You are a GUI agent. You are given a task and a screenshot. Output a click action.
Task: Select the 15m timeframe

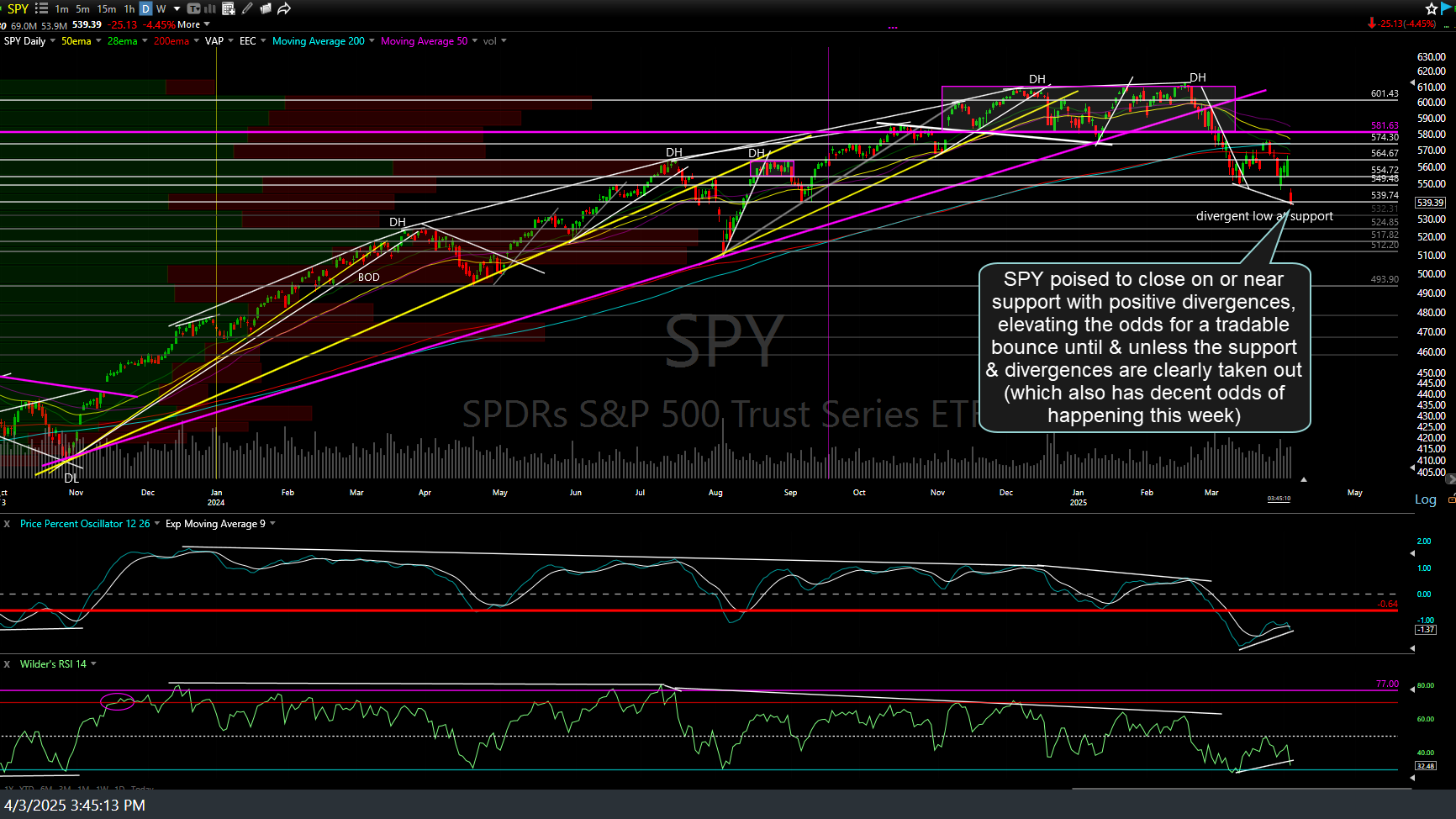coord(107,8)
